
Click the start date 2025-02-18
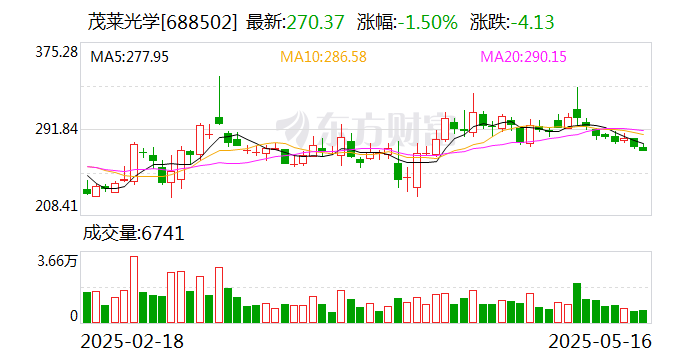pos(132,341)
